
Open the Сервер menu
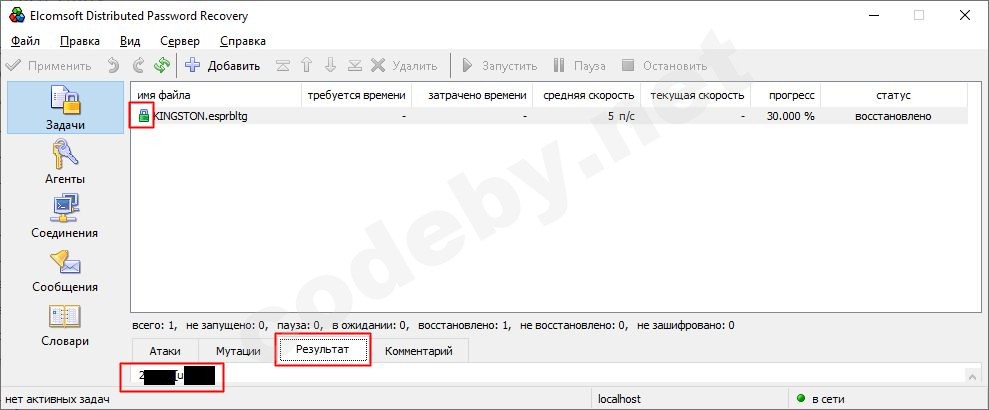(180, 41)
